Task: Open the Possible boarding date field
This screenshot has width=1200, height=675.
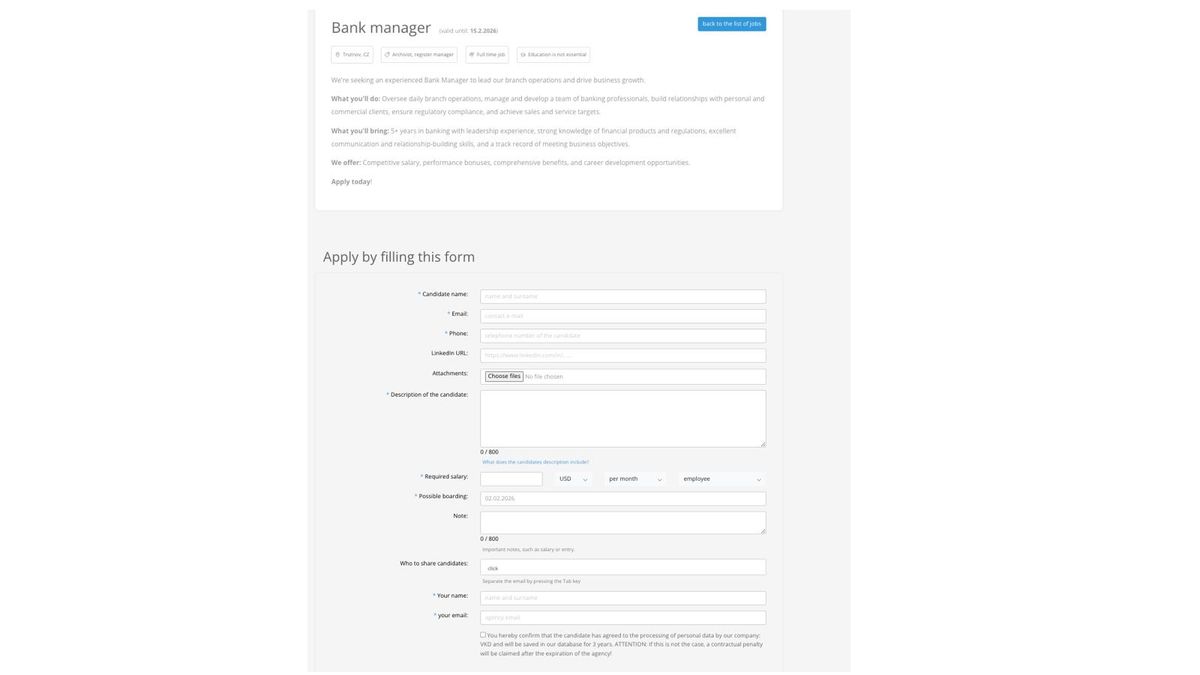Action: pyautogui.click(x=623, y=498)
